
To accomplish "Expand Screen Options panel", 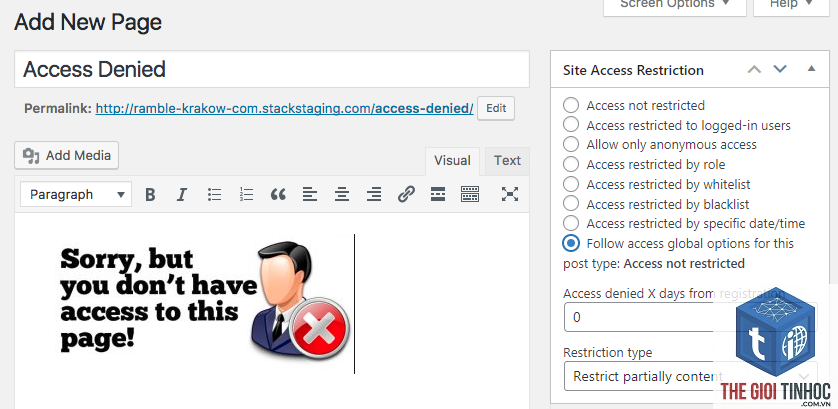I will click(x=675, y=5).
